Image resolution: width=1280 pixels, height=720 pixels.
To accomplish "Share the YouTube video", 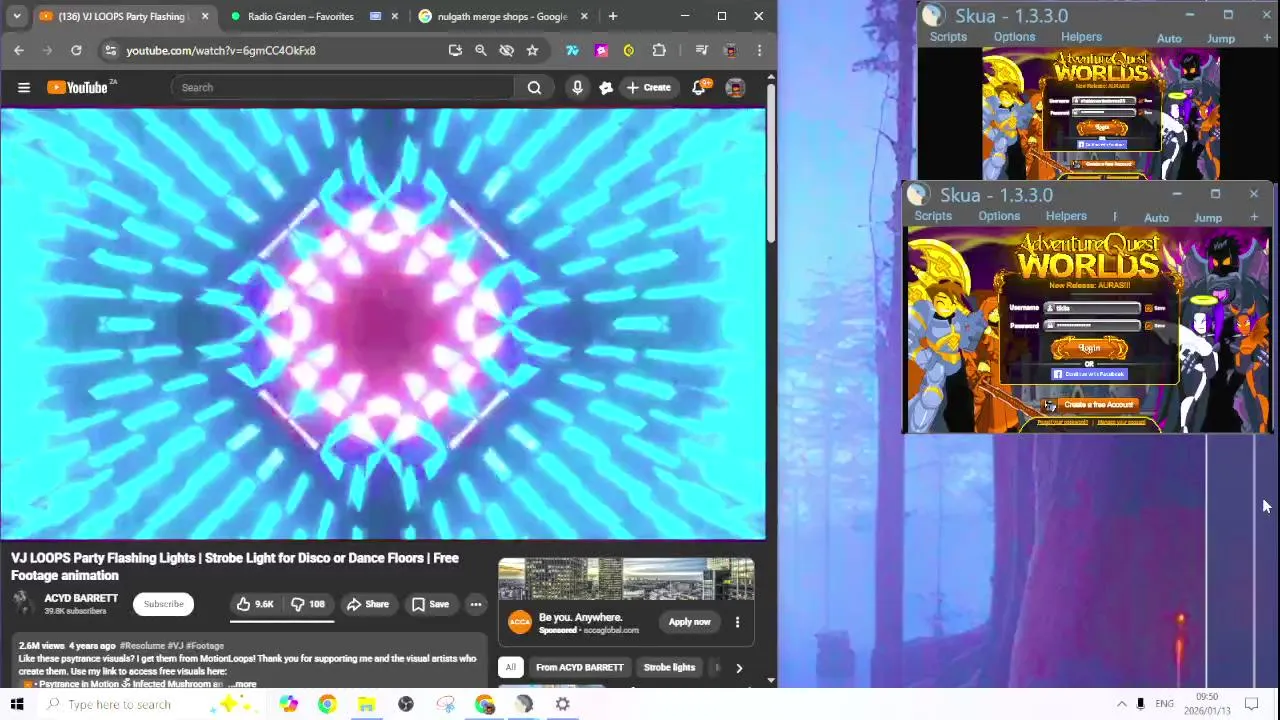I will click(367, 604).
